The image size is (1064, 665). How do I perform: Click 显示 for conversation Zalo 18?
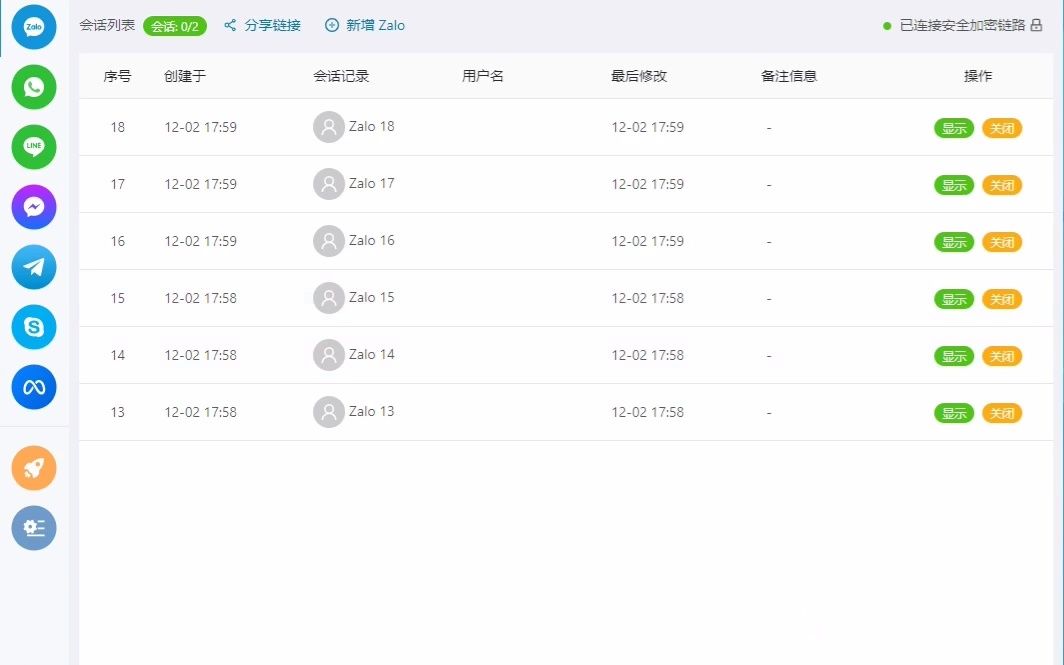click(x=953, y=128)
